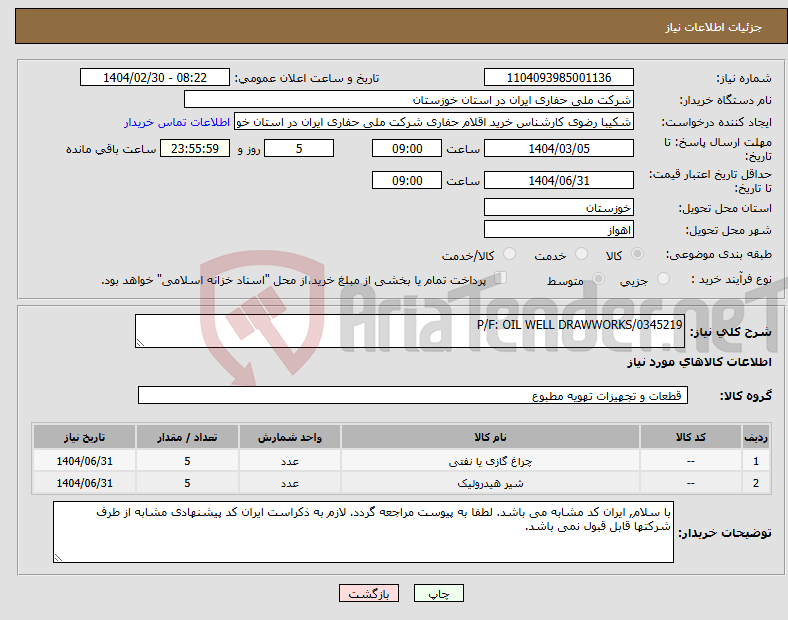Click the unit عدد in the چراغ گازی یا نفتی row
Image resolution: width=788 pixels, height=620 pixels.
pos(290,461)
